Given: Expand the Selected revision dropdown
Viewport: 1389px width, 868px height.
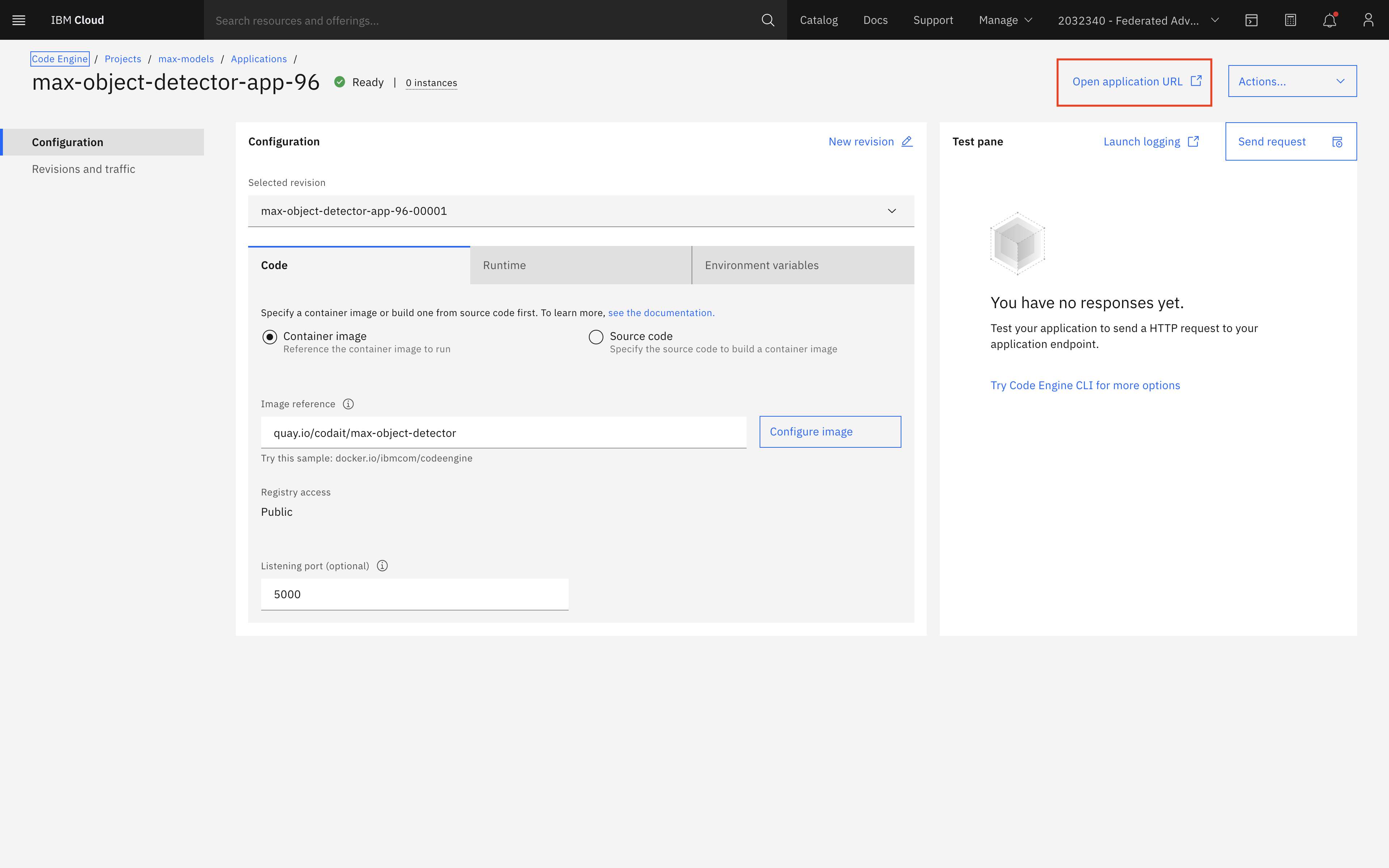Looking at the screenshot, I should pyautogui.click(x=581, y=211).
